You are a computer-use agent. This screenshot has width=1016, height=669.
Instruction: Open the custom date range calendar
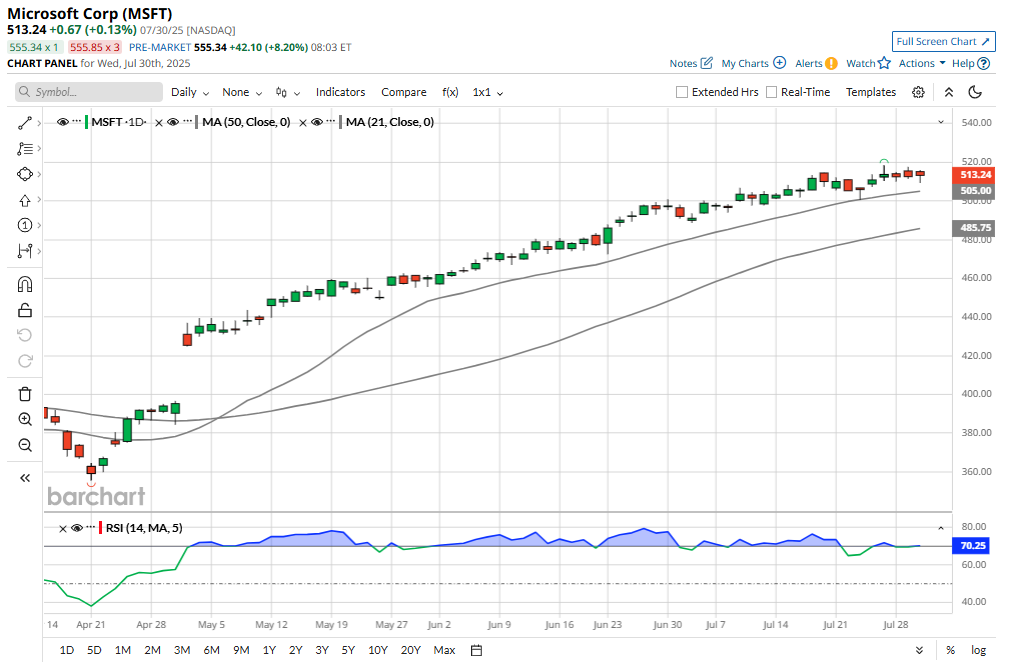tap(476, 650)
